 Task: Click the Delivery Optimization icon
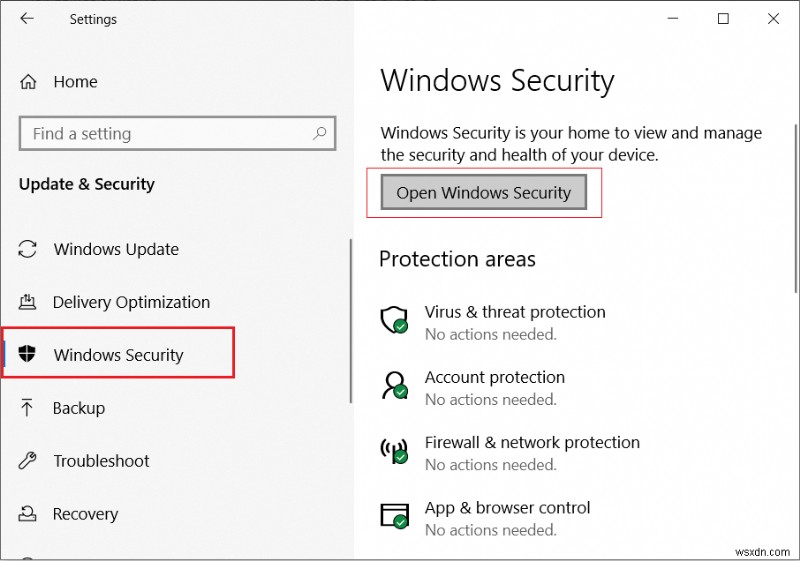point(29,302)
